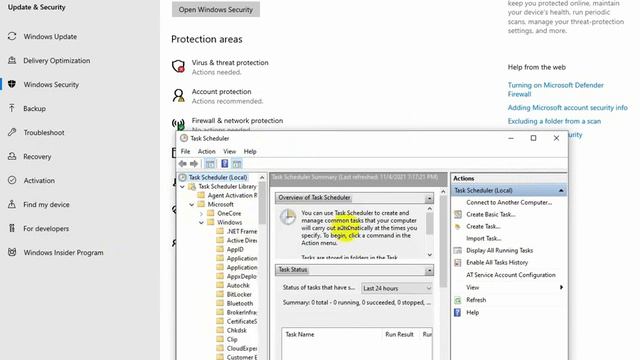
Task: Click Connect to Another Computer action
Action: [x=509, y=202]
